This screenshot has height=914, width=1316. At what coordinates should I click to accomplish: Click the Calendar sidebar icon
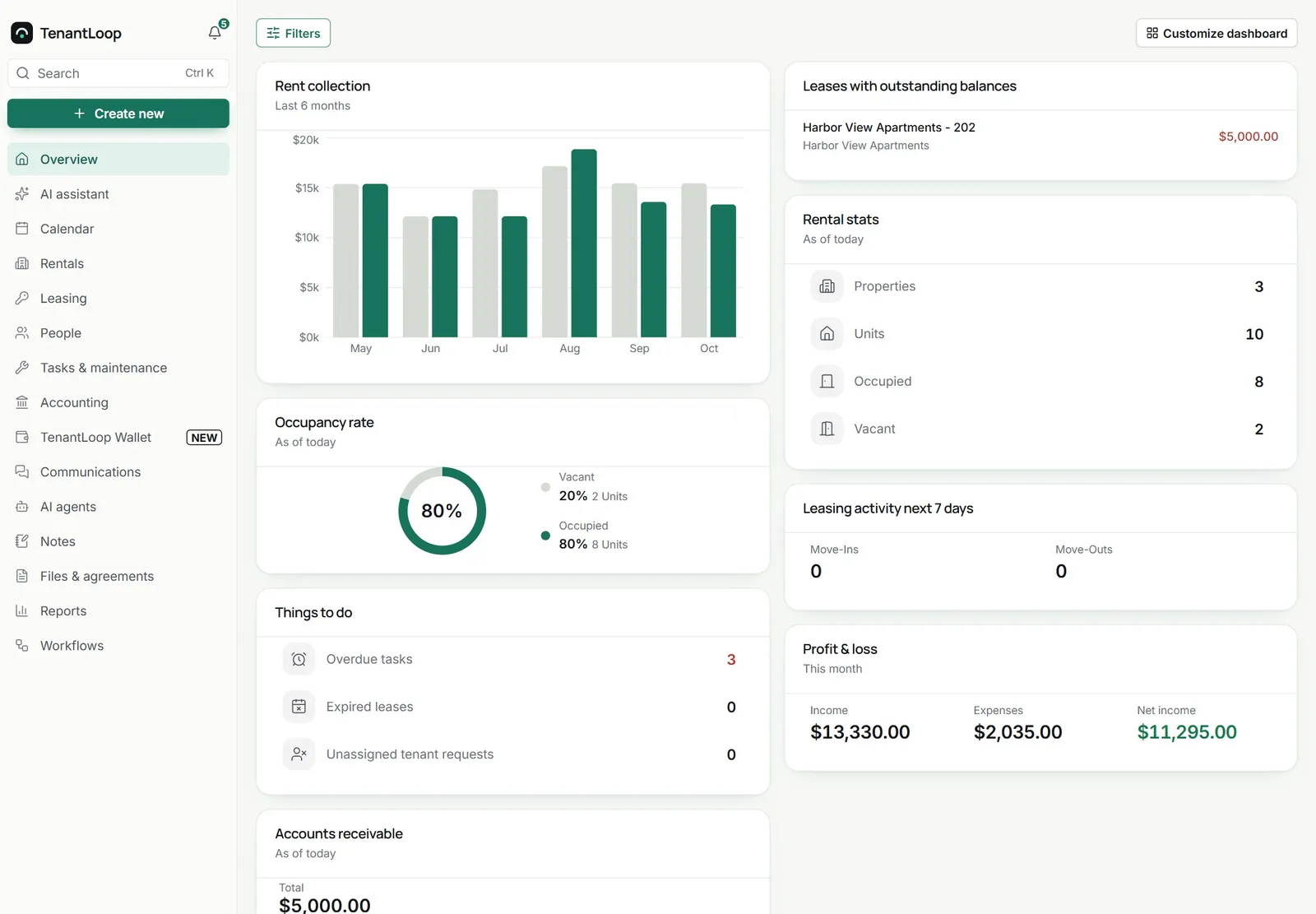coord(22,229)
